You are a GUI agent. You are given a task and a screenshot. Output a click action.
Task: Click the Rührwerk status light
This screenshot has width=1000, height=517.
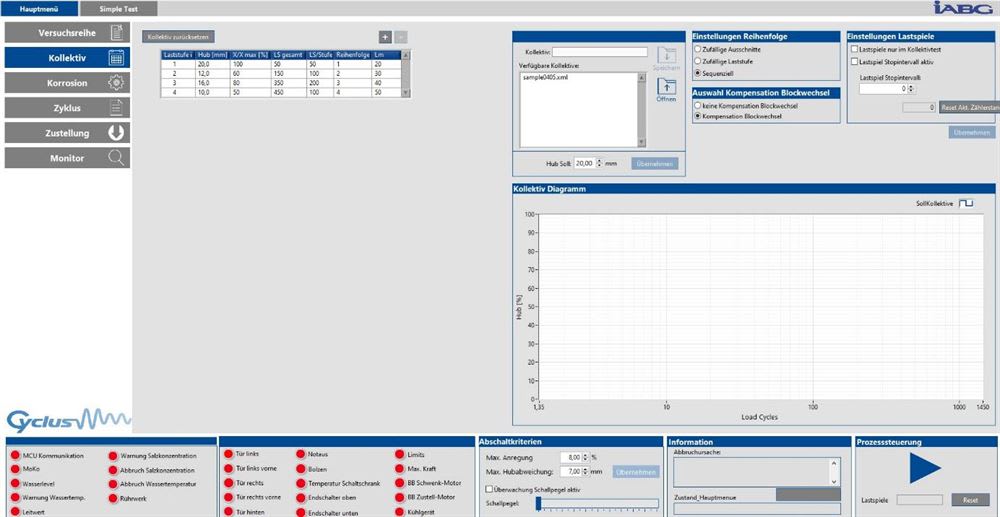pos(113,499)
